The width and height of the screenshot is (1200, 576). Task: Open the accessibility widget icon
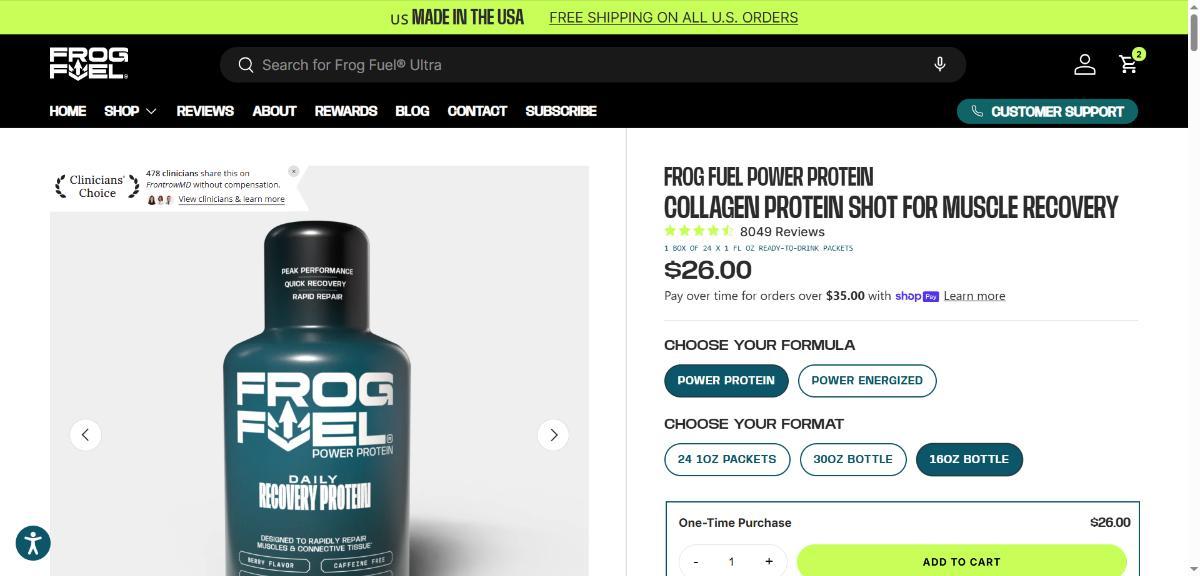coord(33,543)
